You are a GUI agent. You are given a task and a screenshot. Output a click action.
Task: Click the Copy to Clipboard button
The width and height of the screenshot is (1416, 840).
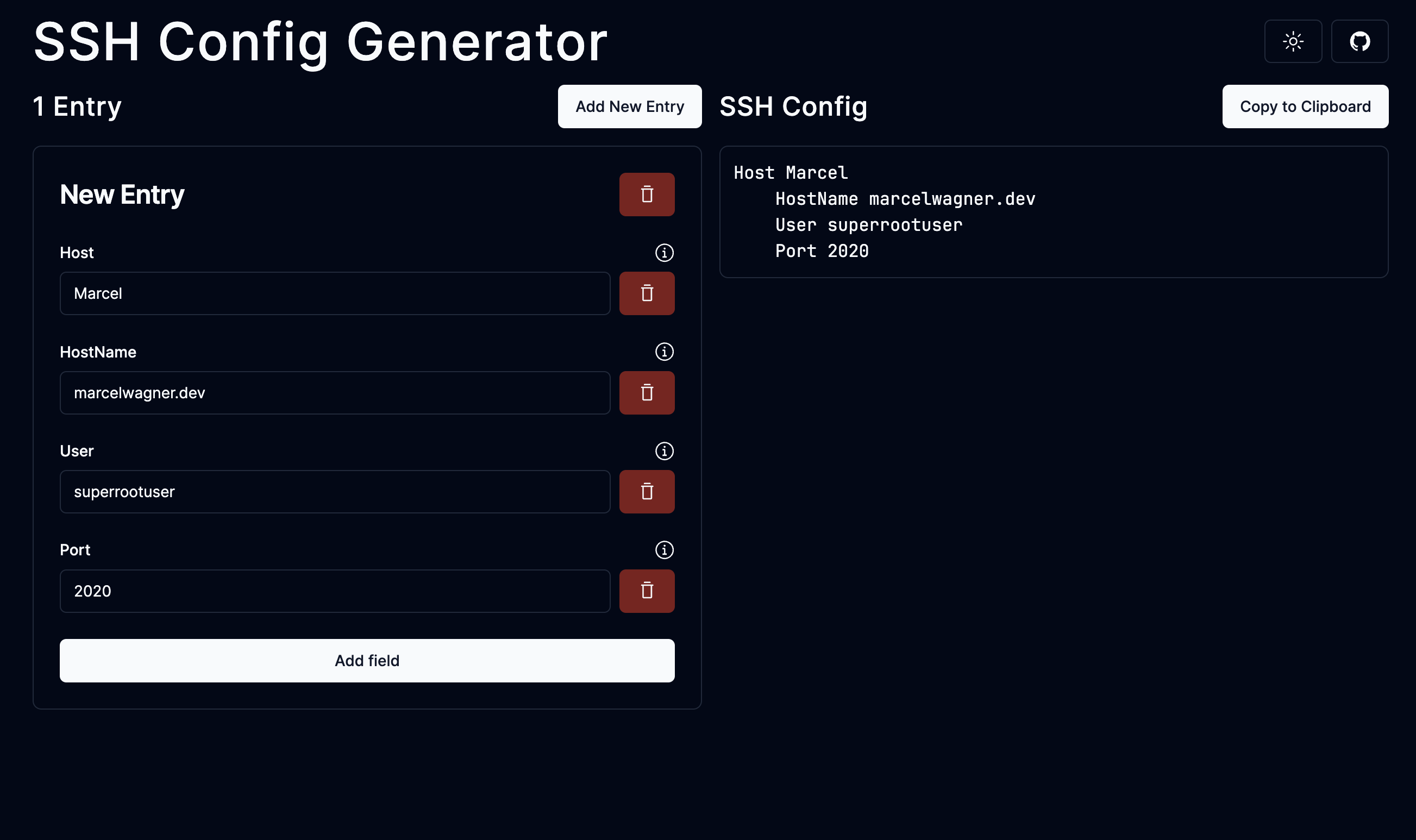pos(1305,106)
